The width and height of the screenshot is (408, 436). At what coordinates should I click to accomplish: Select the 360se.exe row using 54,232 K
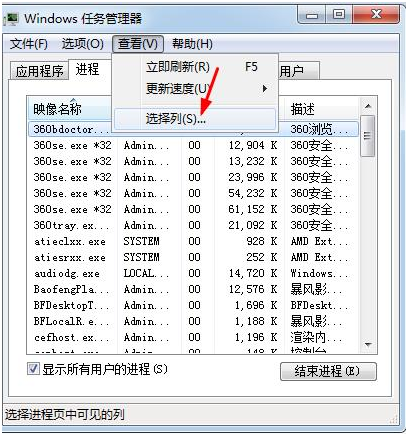[x=193, y=193]
